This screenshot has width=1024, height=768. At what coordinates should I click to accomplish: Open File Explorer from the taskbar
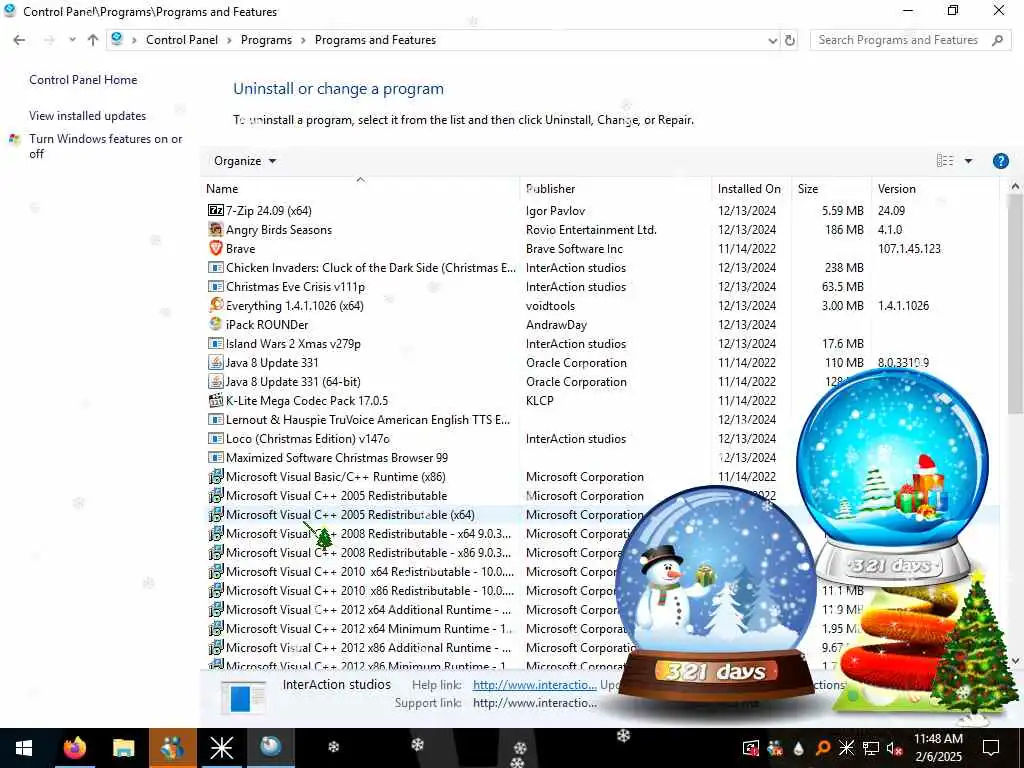coord(123,748)
